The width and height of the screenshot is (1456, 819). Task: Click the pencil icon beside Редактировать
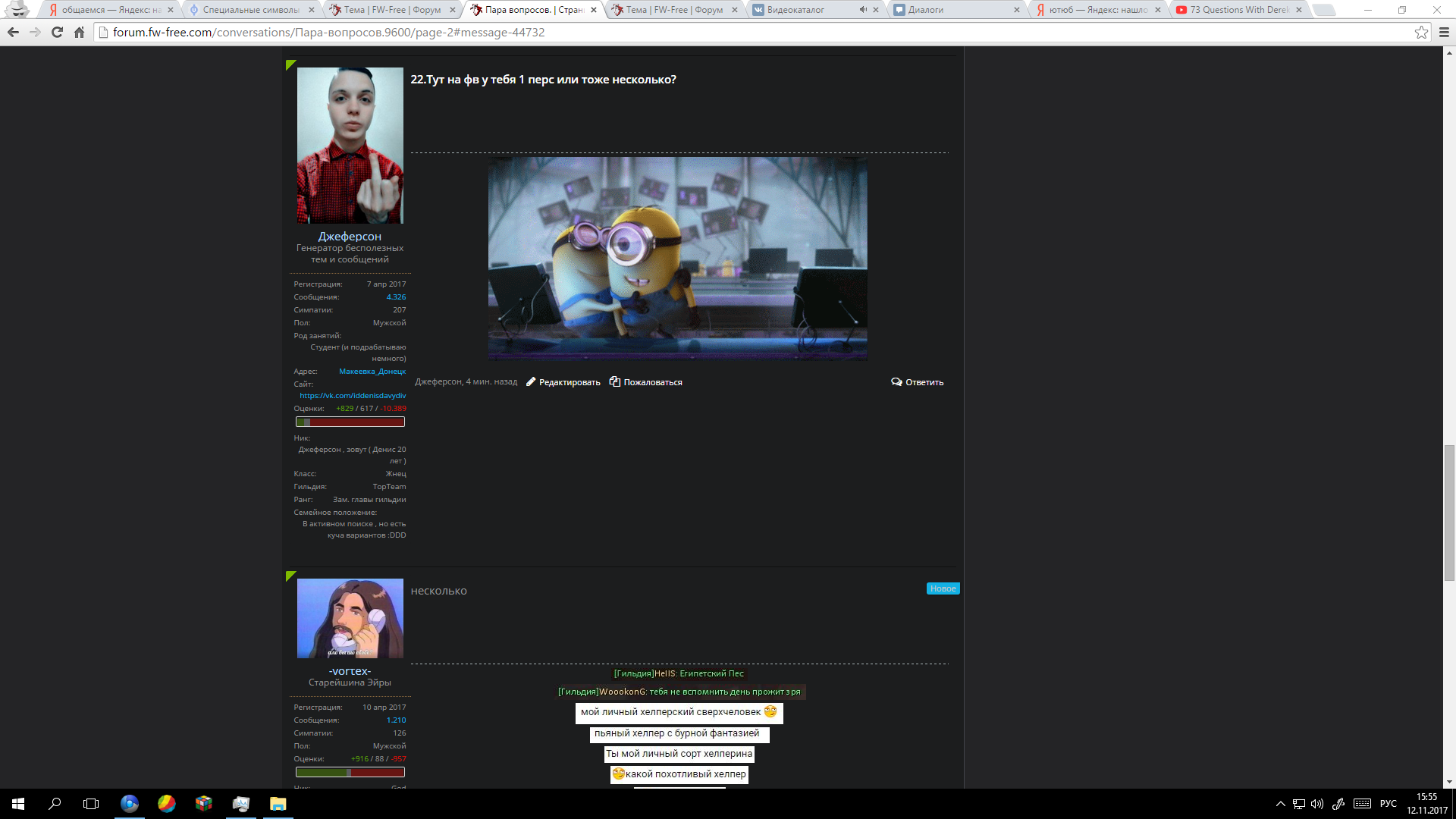click(531, 382)
